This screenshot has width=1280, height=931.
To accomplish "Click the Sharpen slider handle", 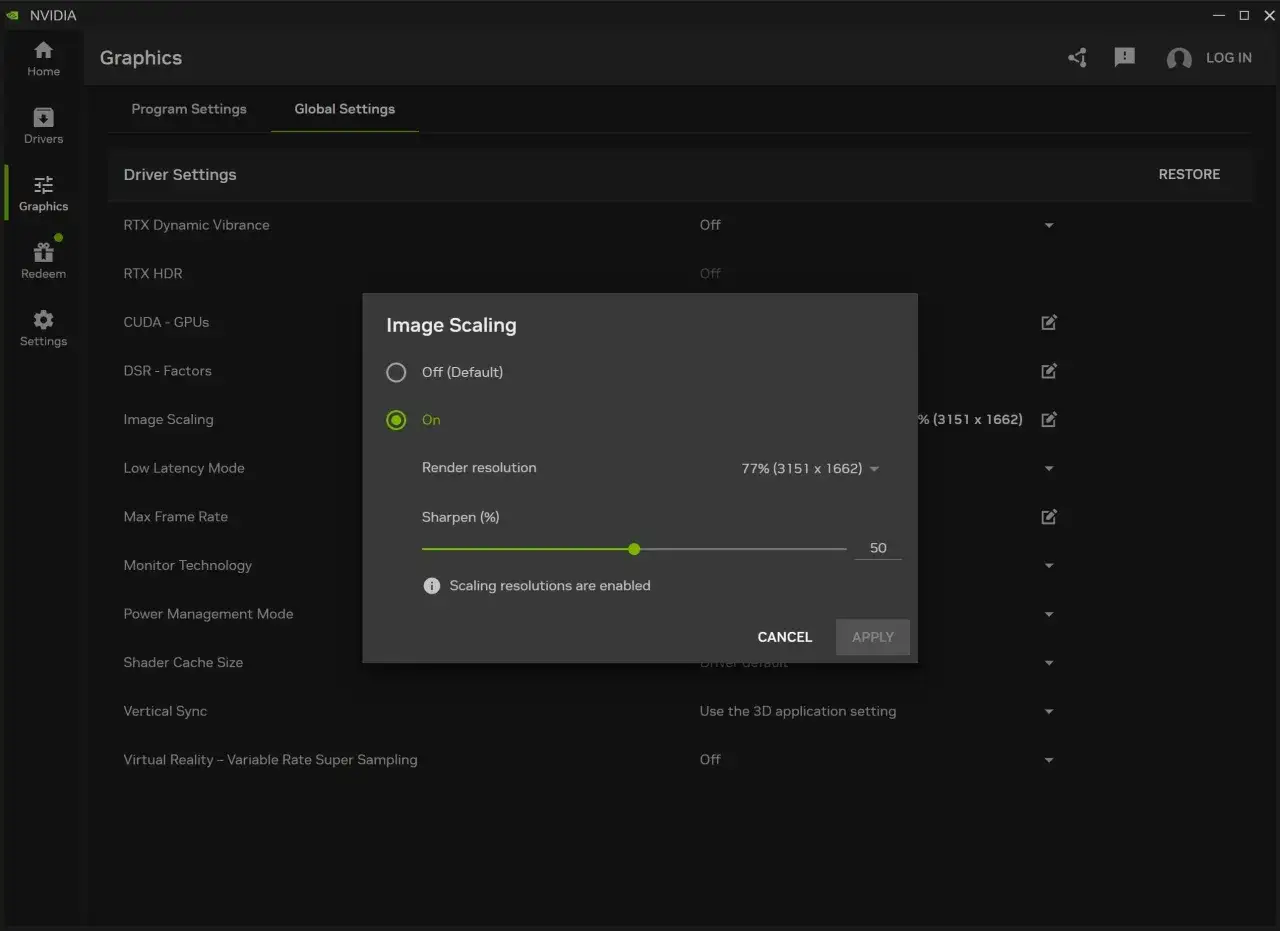I will point(634,549).
